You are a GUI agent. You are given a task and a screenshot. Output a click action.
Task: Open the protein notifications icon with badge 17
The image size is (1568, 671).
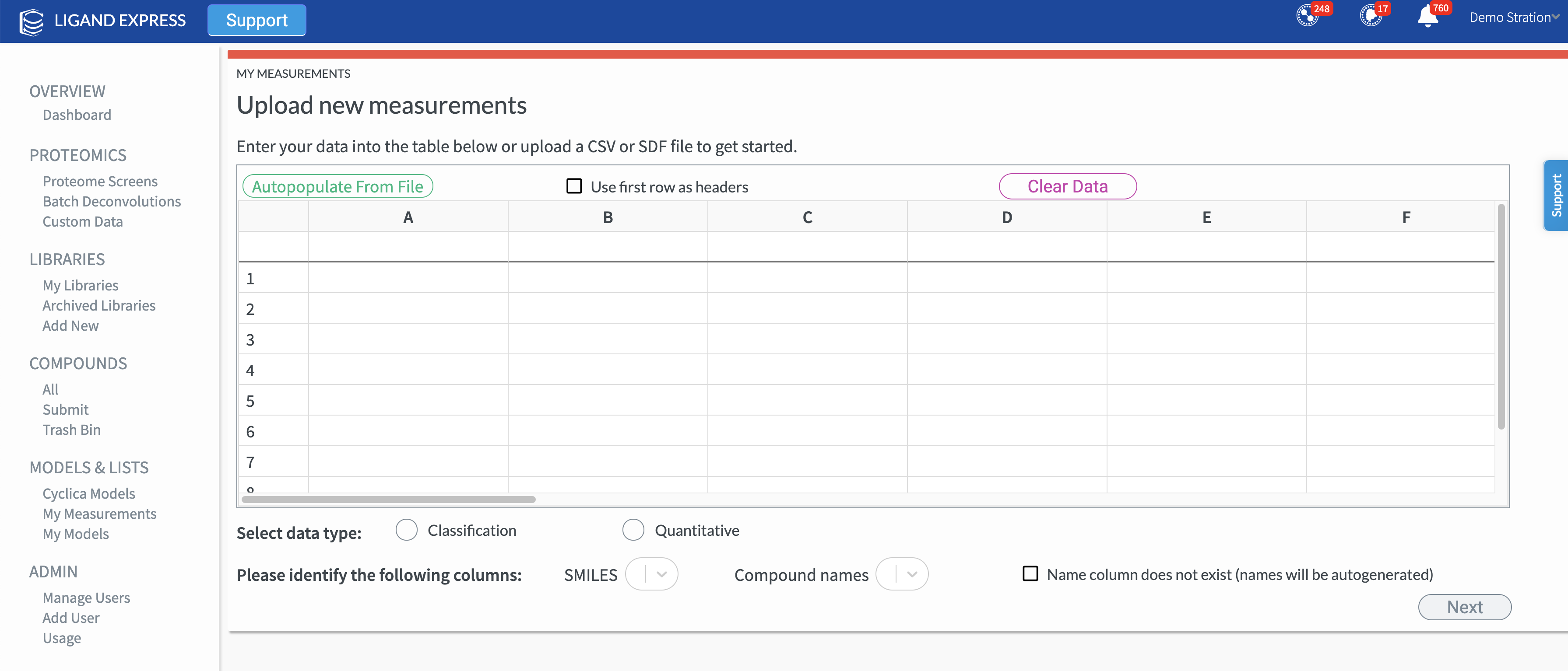tap(1370, 16)
